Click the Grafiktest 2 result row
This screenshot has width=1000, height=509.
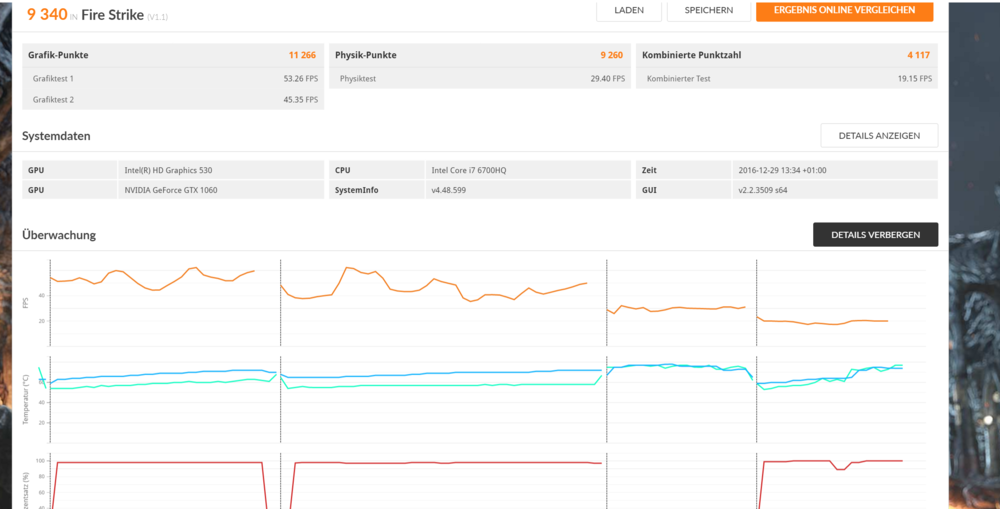pyautogui.click(x=173, y=99)
